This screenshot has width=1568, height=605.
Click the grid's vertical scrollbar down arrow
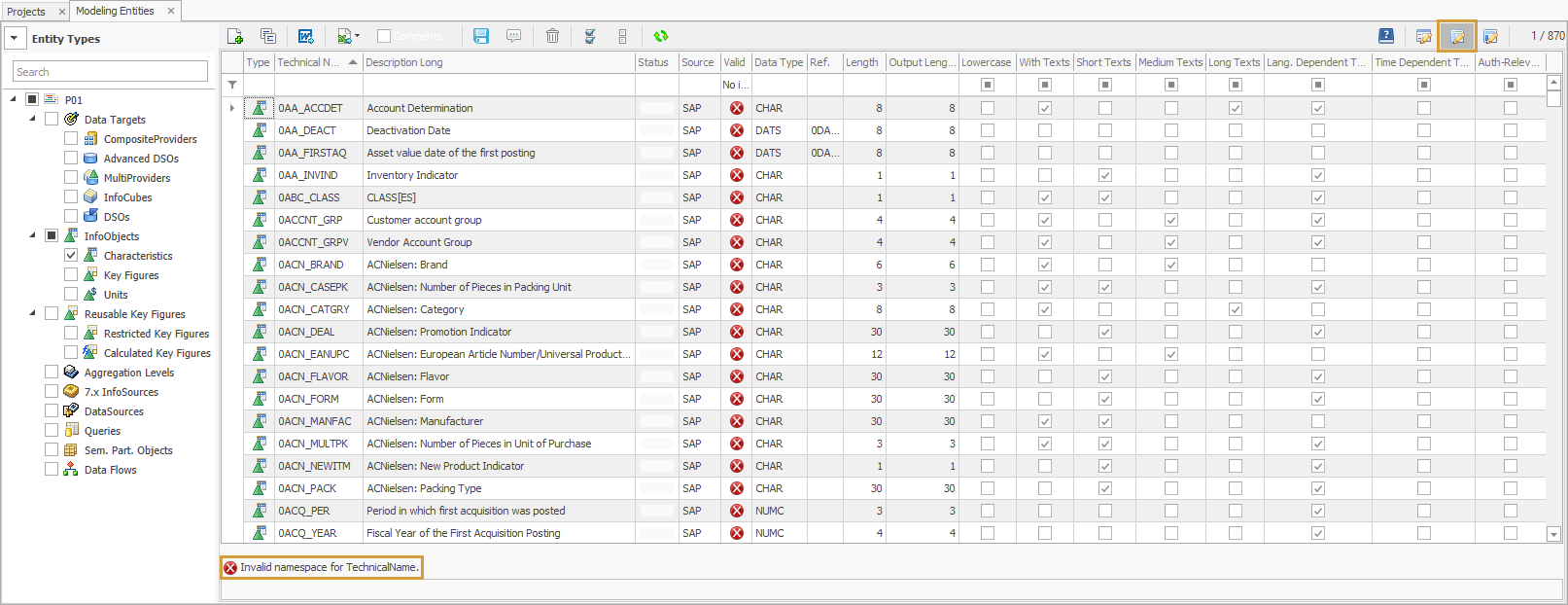(1552, 534)
